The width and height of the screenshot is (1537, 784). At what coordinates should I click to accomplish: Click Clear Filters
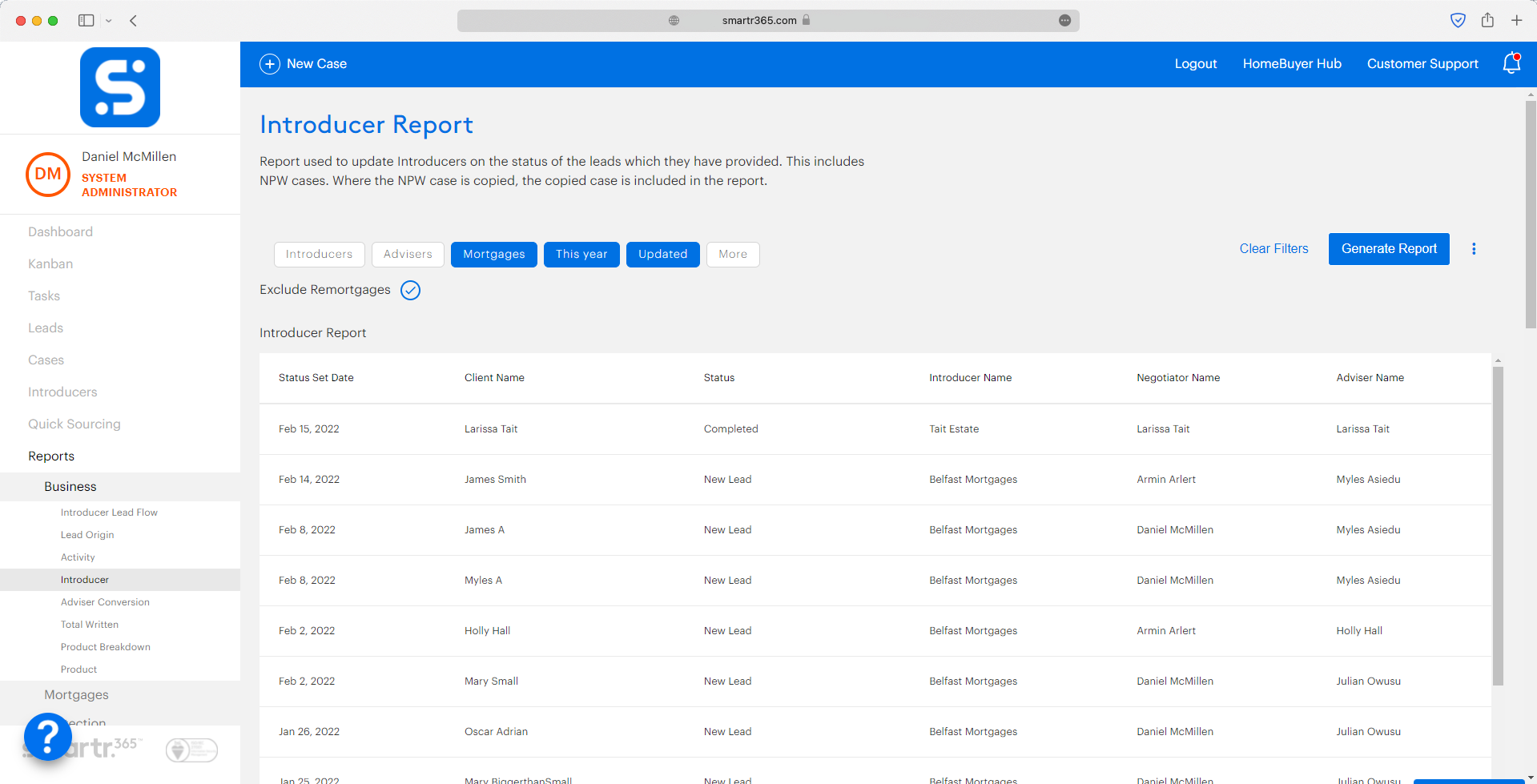pyautogui.click(x=1273, y=249)
